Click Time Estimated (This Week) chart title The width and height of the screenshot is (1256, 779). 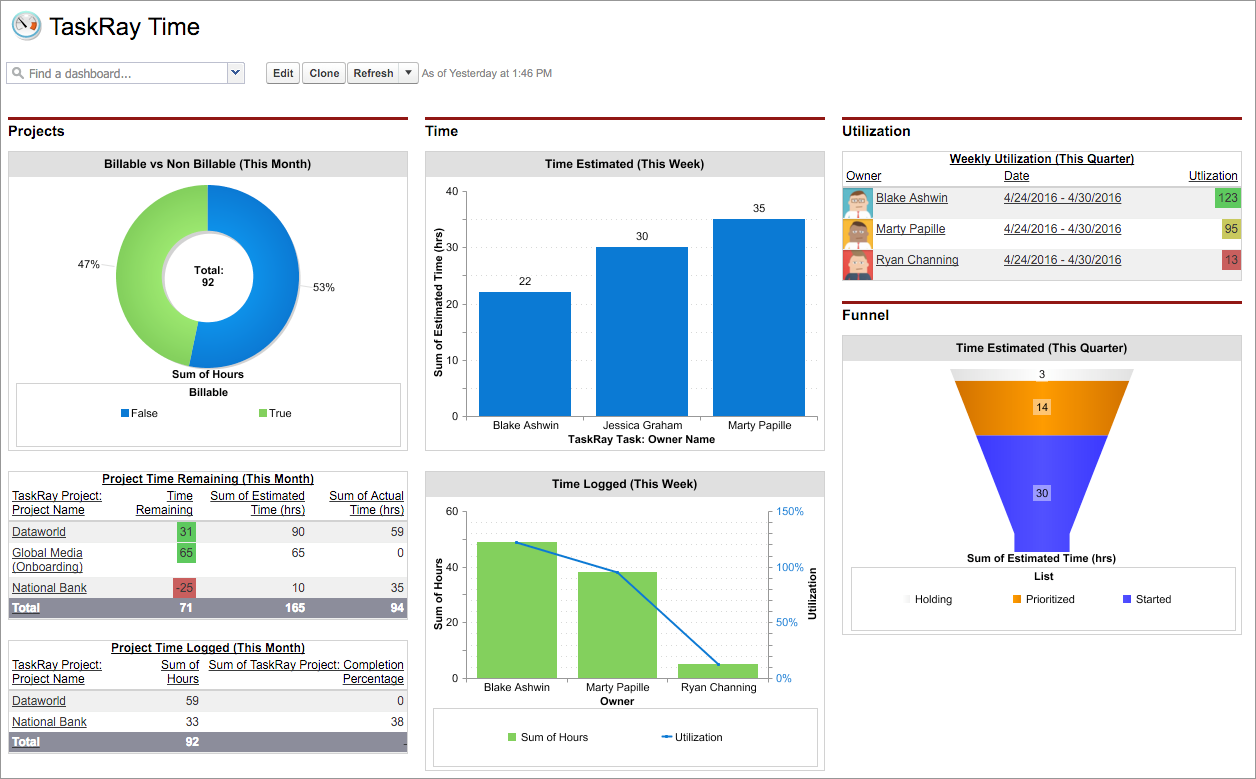(625, 164)
